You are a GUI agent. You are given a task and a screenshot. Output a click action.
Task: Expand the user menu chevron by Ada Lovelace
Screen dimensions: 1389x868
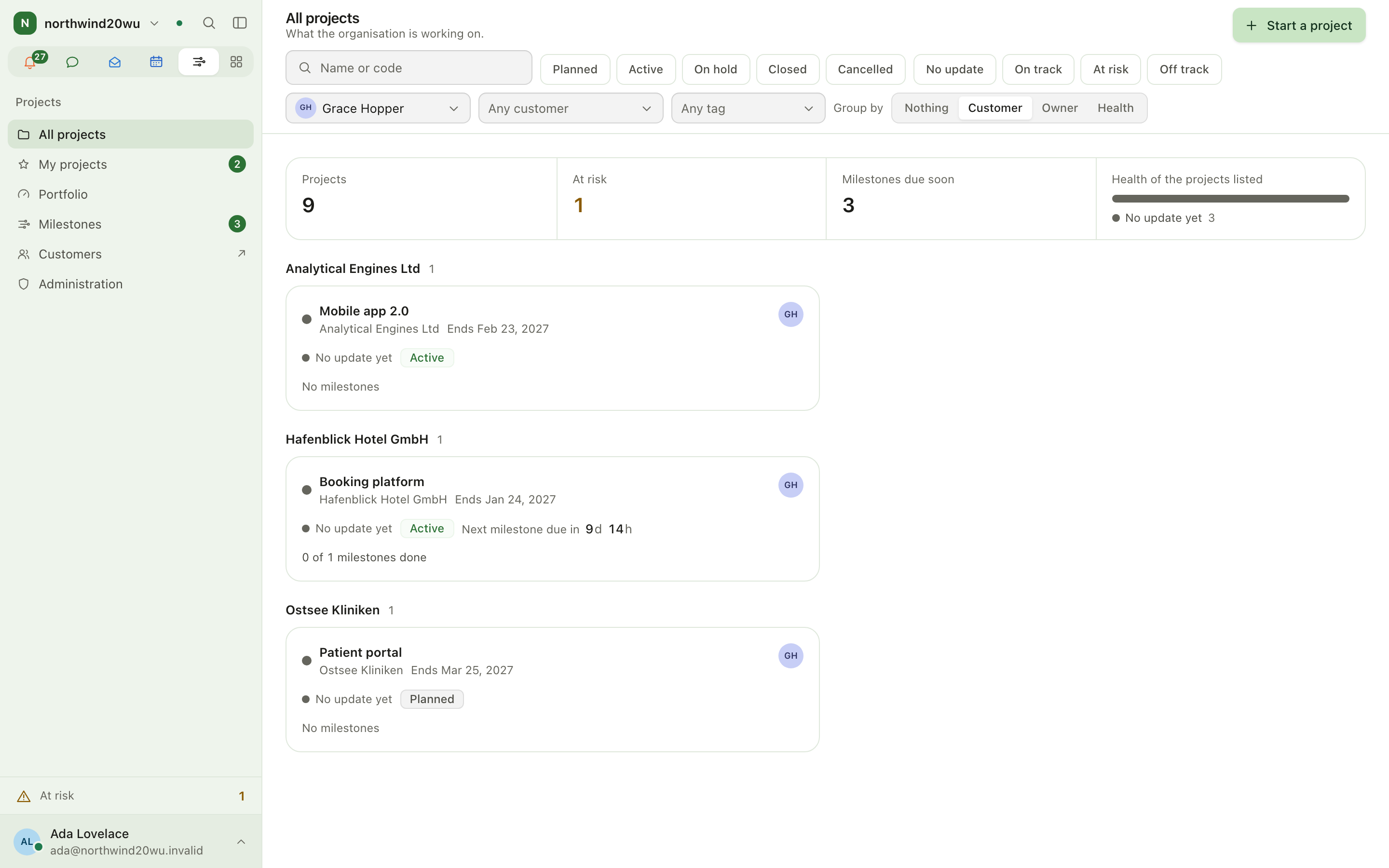click(x=241, y=841)
